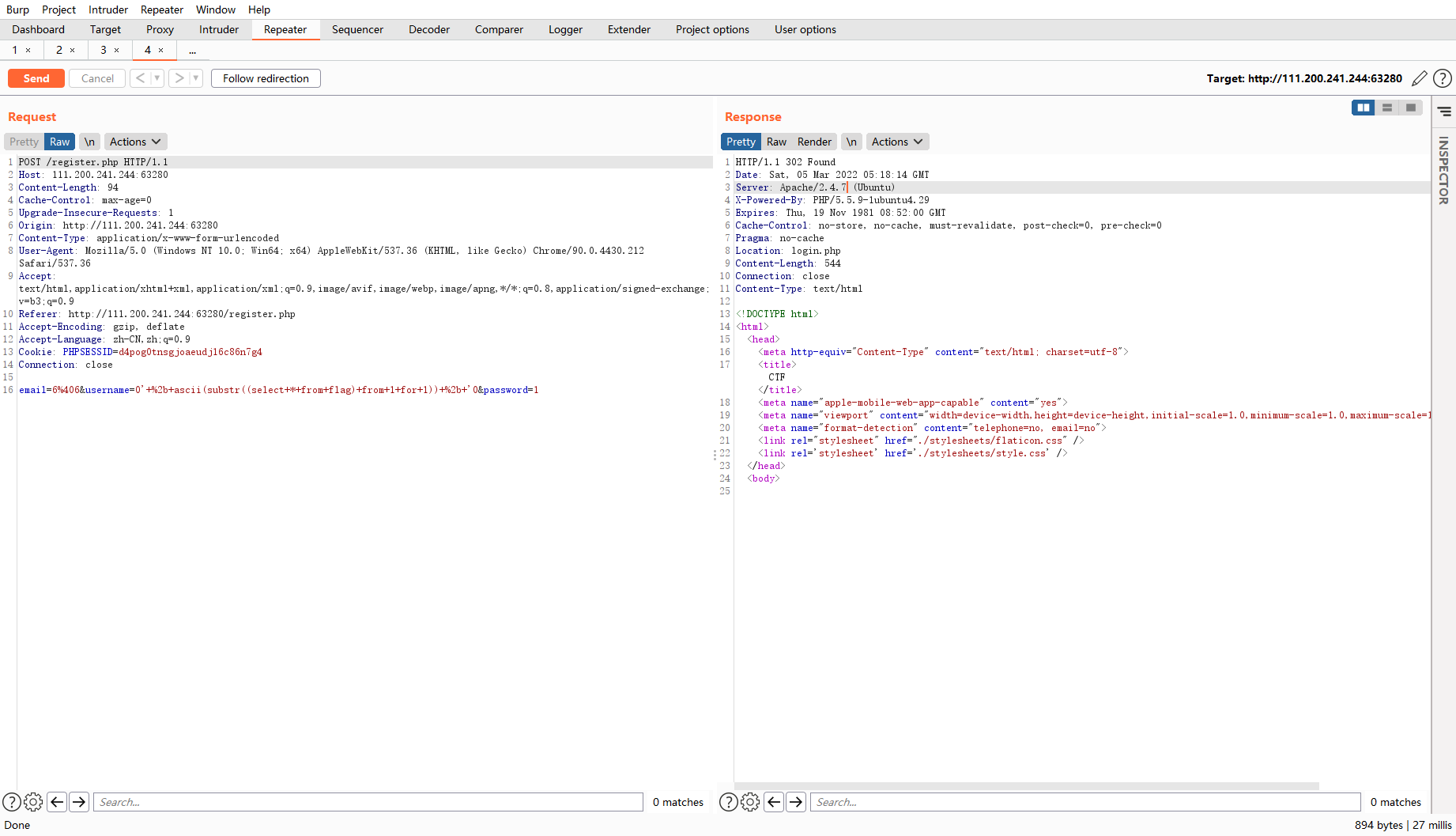Close Repeater sub-tab 4
This screenshot has height=836, width=1456.
pyautogui.click(x=161, y=50)
